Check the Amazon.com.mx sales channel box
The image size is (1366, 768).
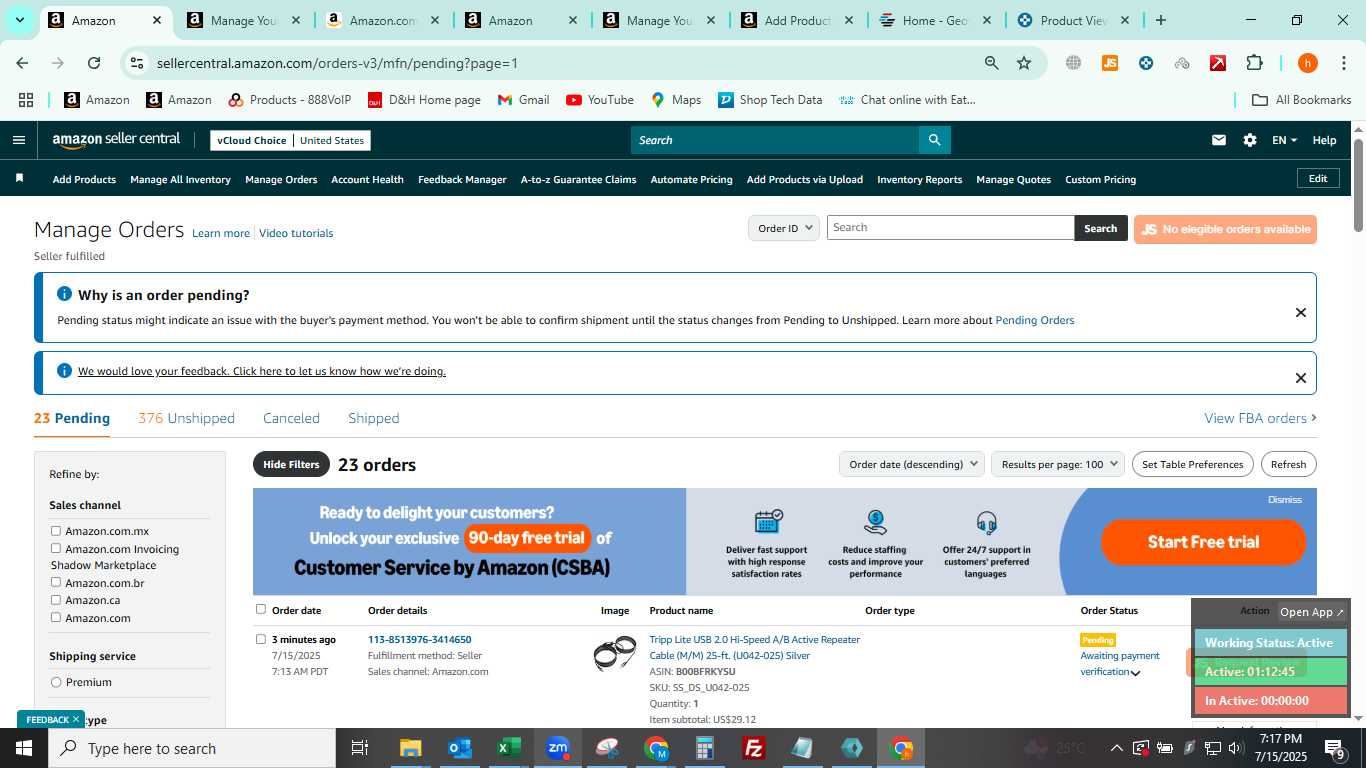click(x=56, y=531)
